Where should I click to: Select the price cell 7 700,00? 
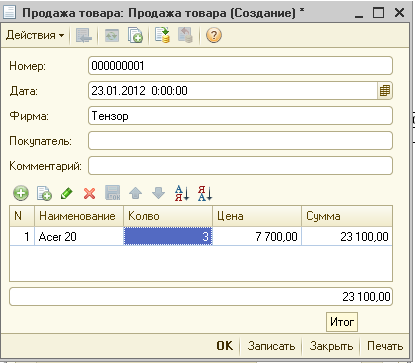pyautogui.click(x=257, y=237)
